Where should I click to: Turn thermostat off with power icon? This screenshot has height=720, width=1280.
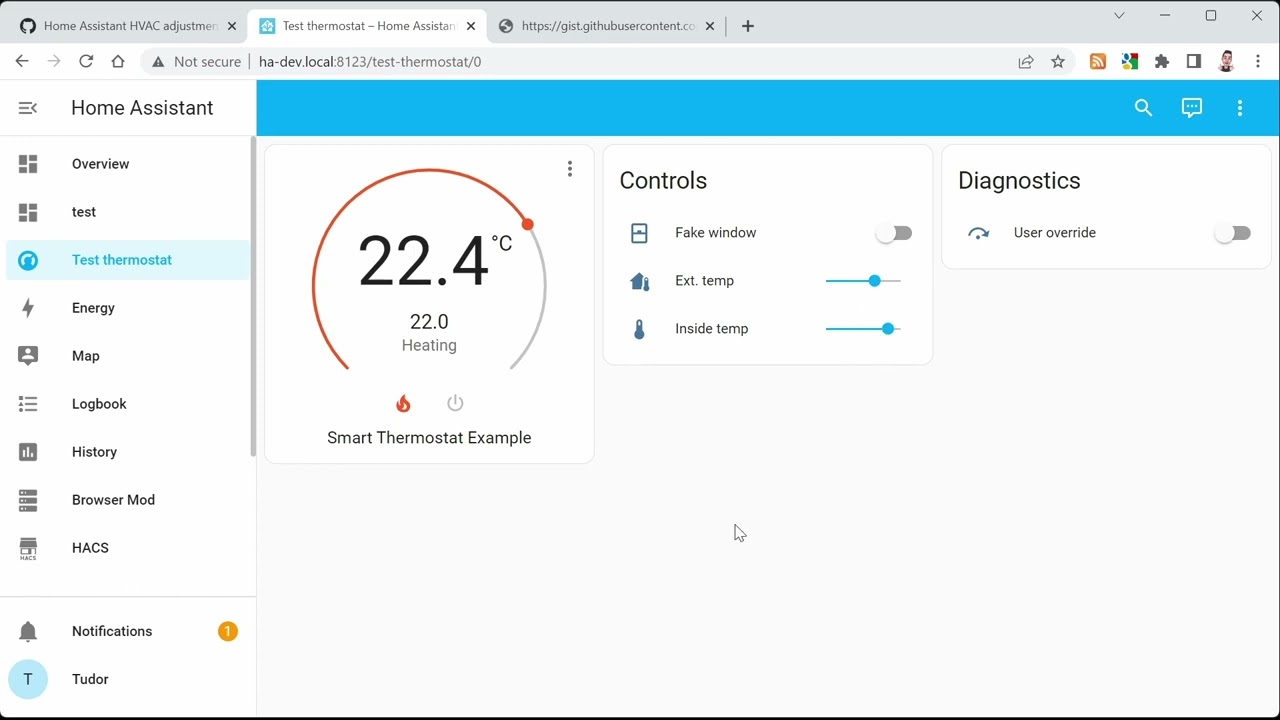click(455, 403)
